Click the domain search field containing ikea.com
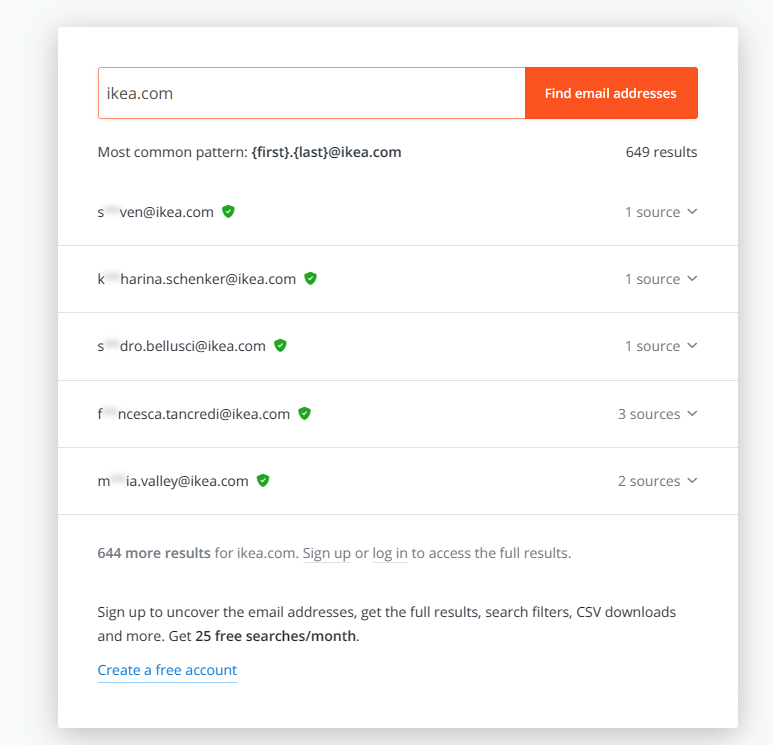 tap(312, 93)
